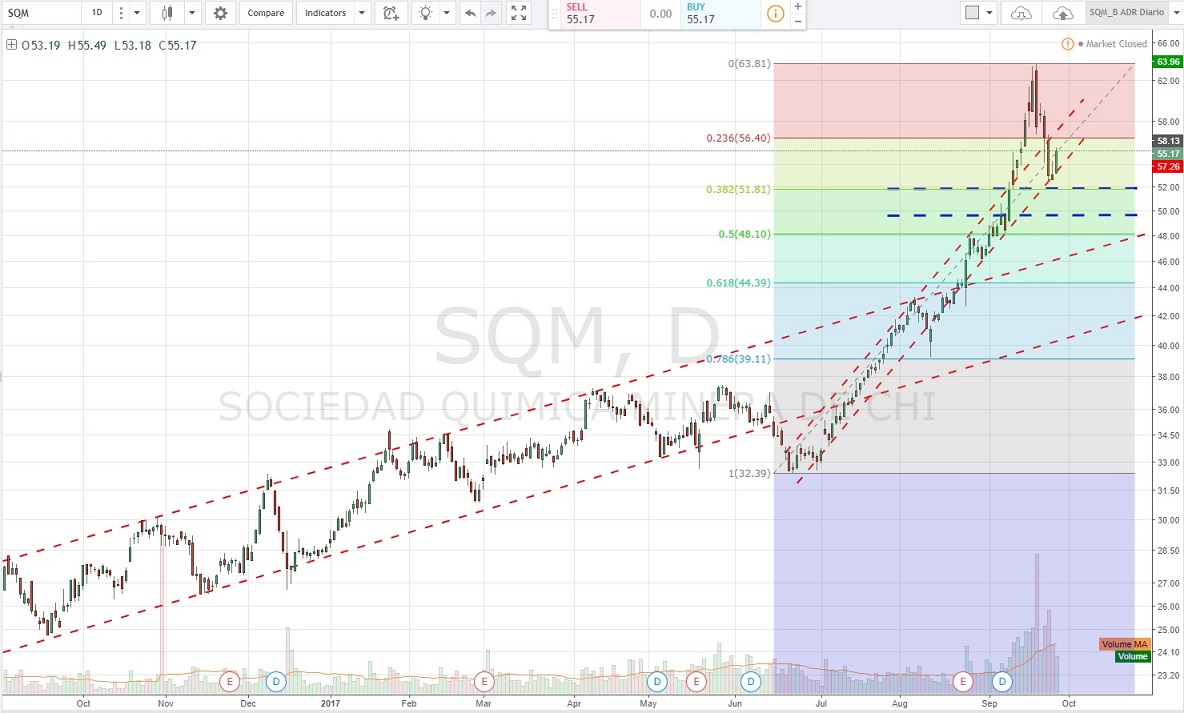The height and width of the screenshot is (713, 1184).
Task: Click the 0(63.81) Fibonacci level label
Action: (749, 63)
